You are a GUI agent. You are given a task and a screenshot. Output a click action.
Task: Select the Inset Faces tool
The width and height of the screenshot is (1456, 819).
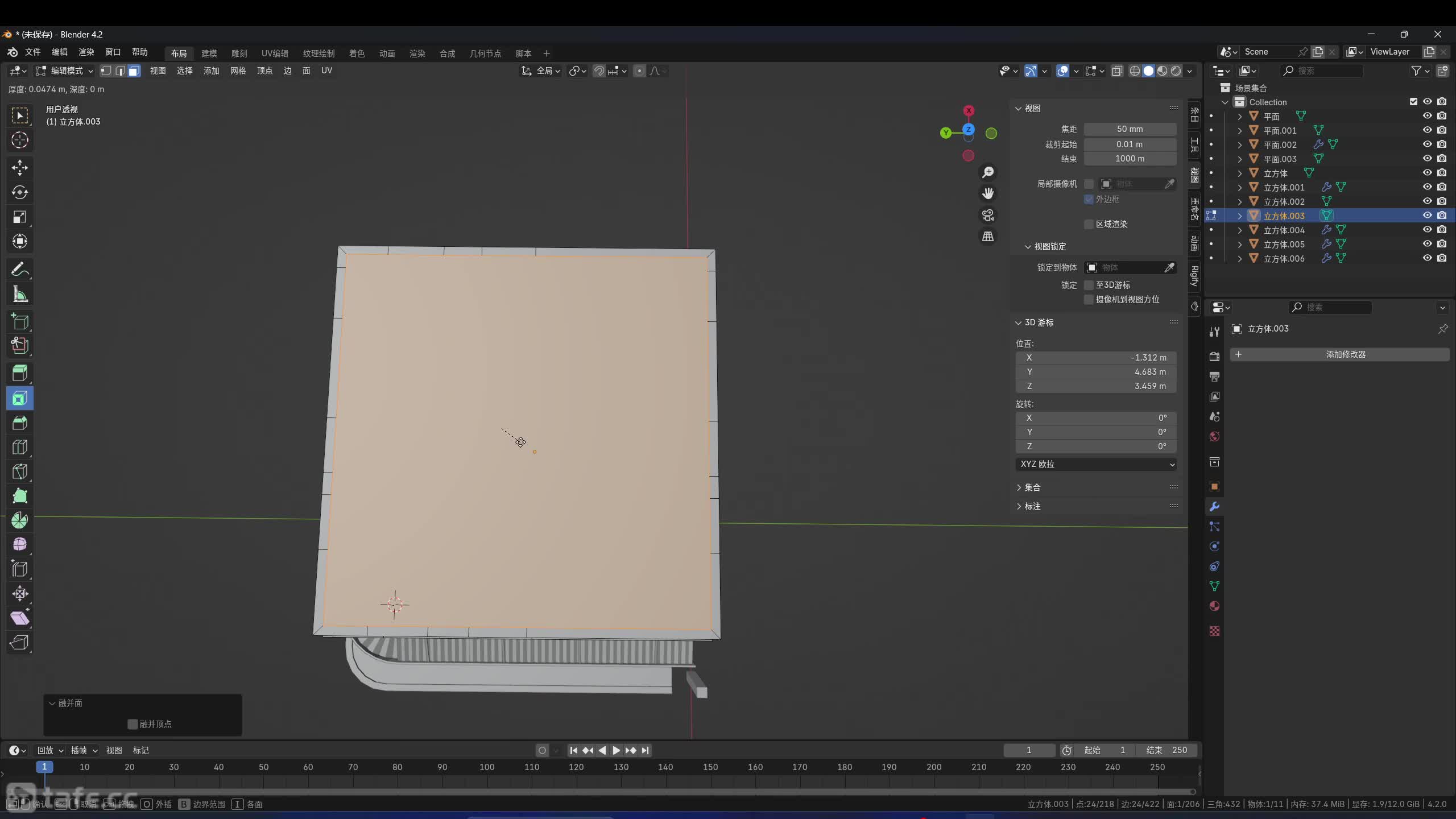tap(20, 398)
